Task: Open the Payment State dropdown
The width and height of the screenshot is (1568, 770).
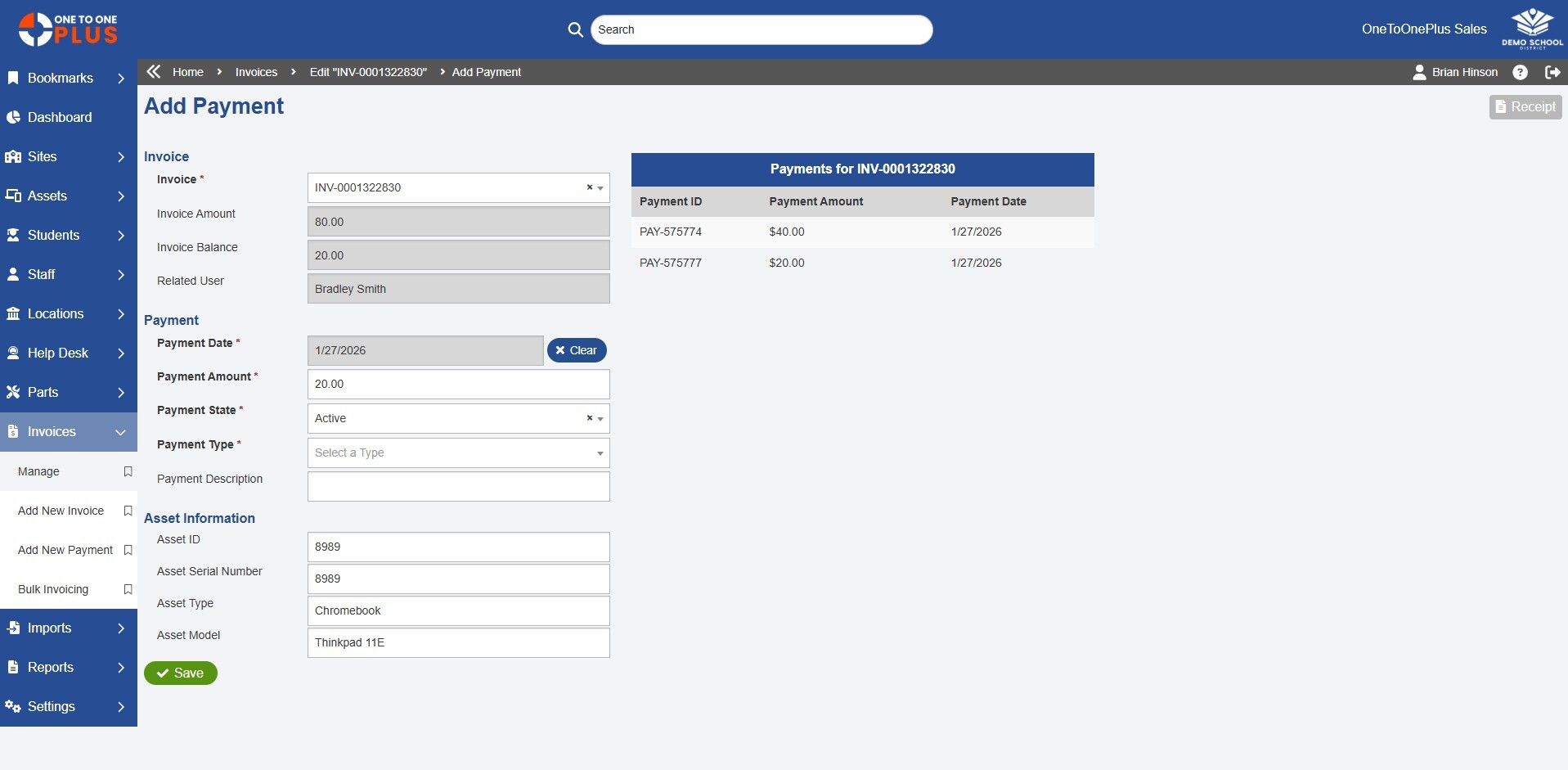Action: [600, 419]
